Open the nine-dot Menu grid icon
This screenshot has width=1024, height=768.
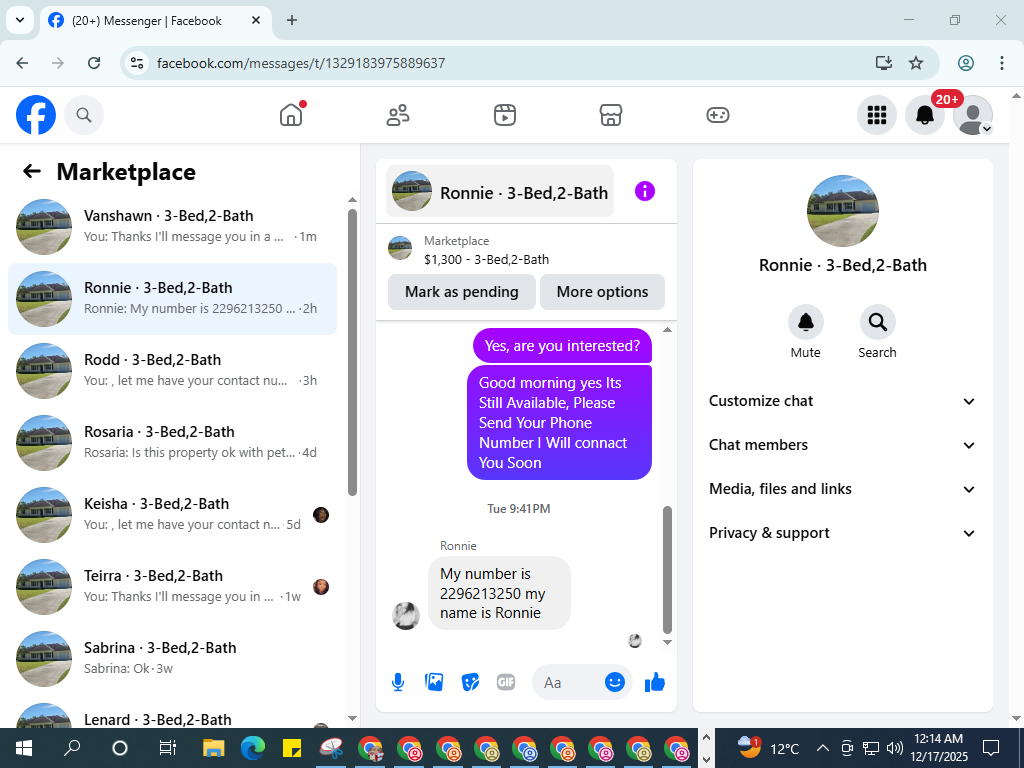[x=876, y=115]
